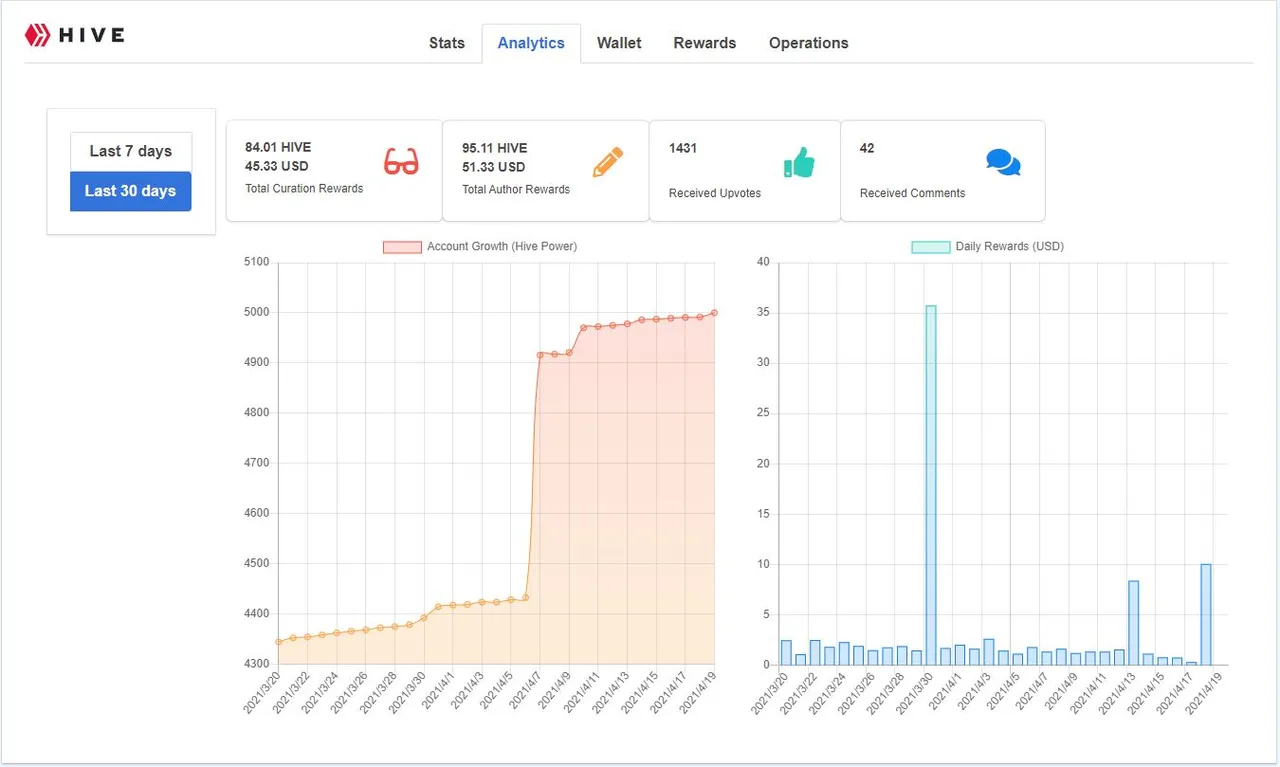Viewport: 1280px width, 767px height.
Task: Switch to the Wallet tab
Action: pos(619,43)
